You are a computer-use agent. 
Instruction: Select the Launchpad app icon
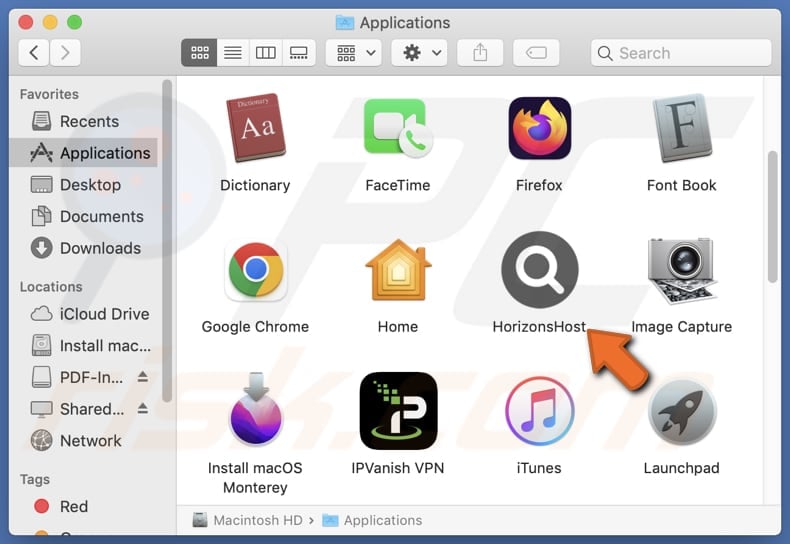(682, 412)
